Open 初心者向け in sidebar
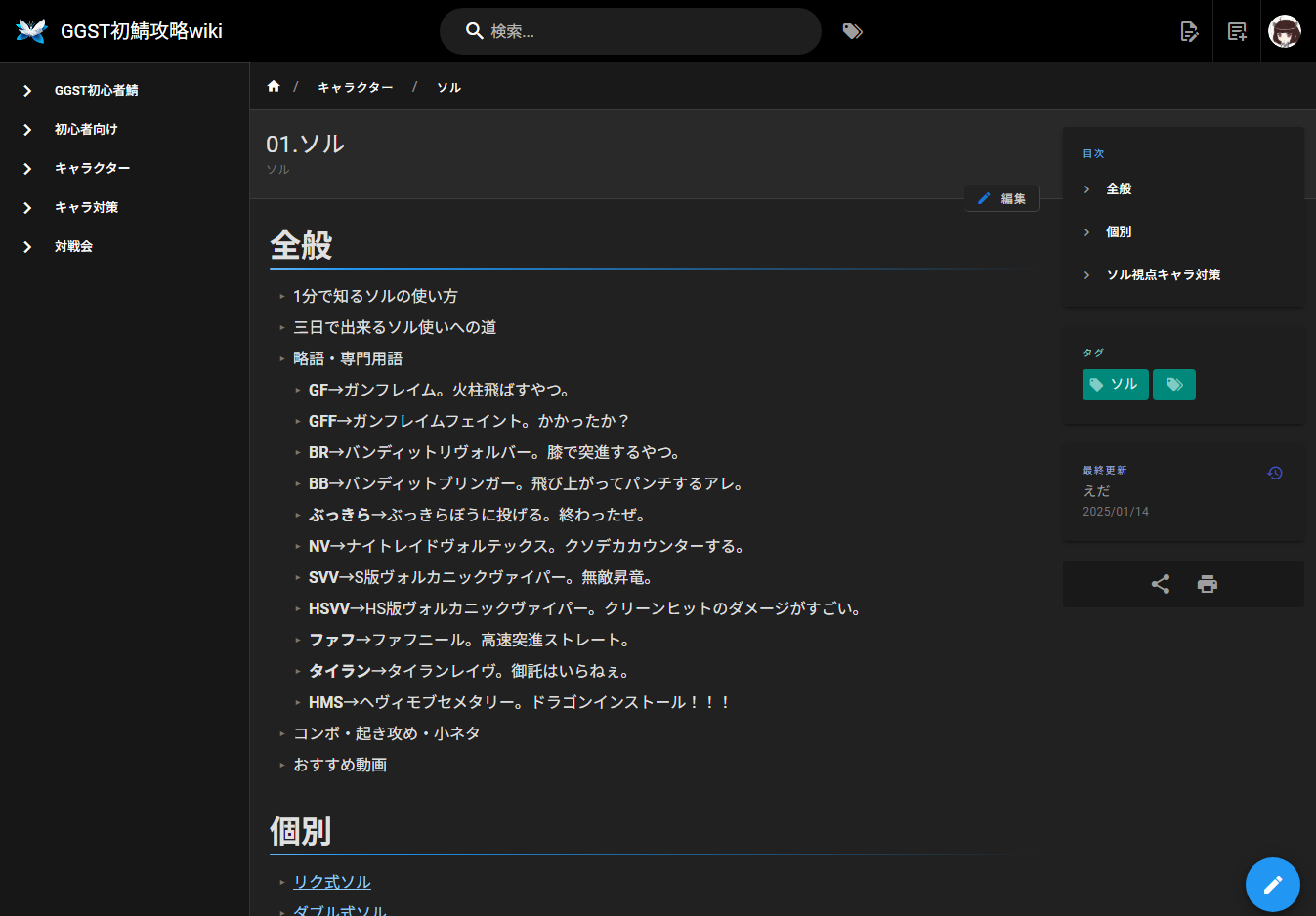 (x=86, y=129)
